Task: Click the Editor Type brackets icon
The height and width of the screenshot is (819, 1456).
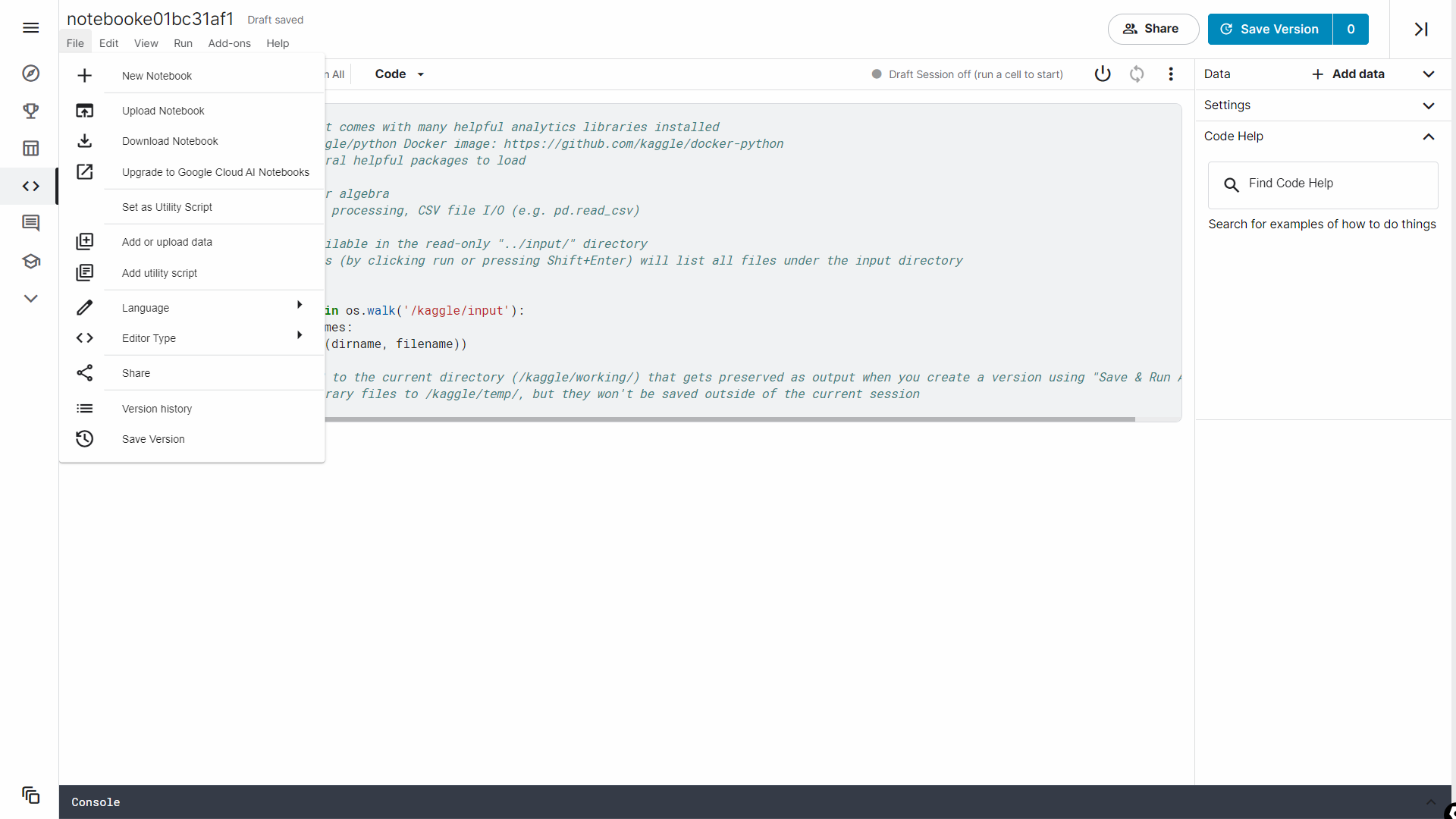Action: (85, 338)
